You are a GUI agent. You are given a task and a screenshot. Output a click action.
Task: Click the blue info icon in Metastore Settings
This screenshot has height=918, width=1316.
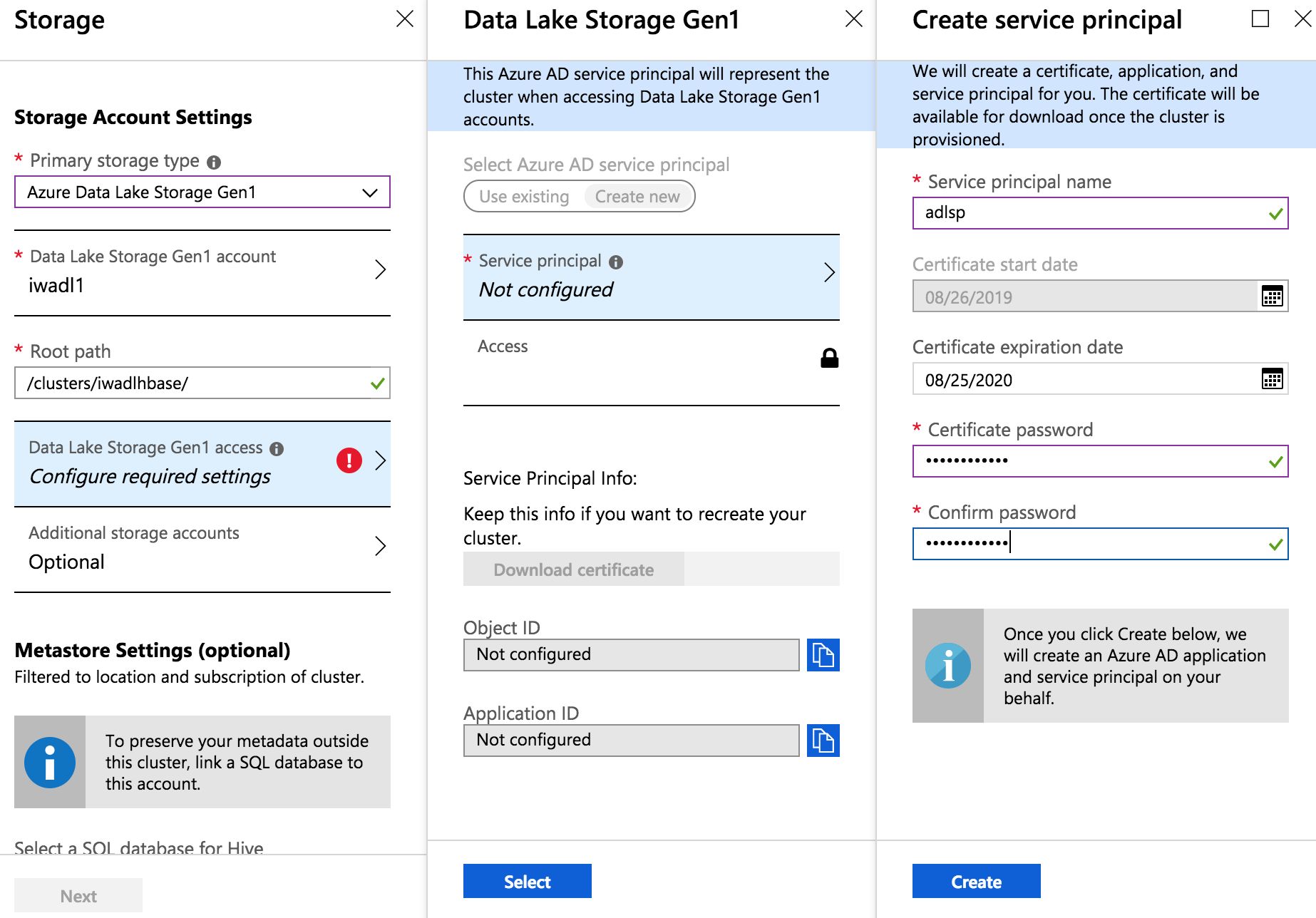[x=50, y=762]
